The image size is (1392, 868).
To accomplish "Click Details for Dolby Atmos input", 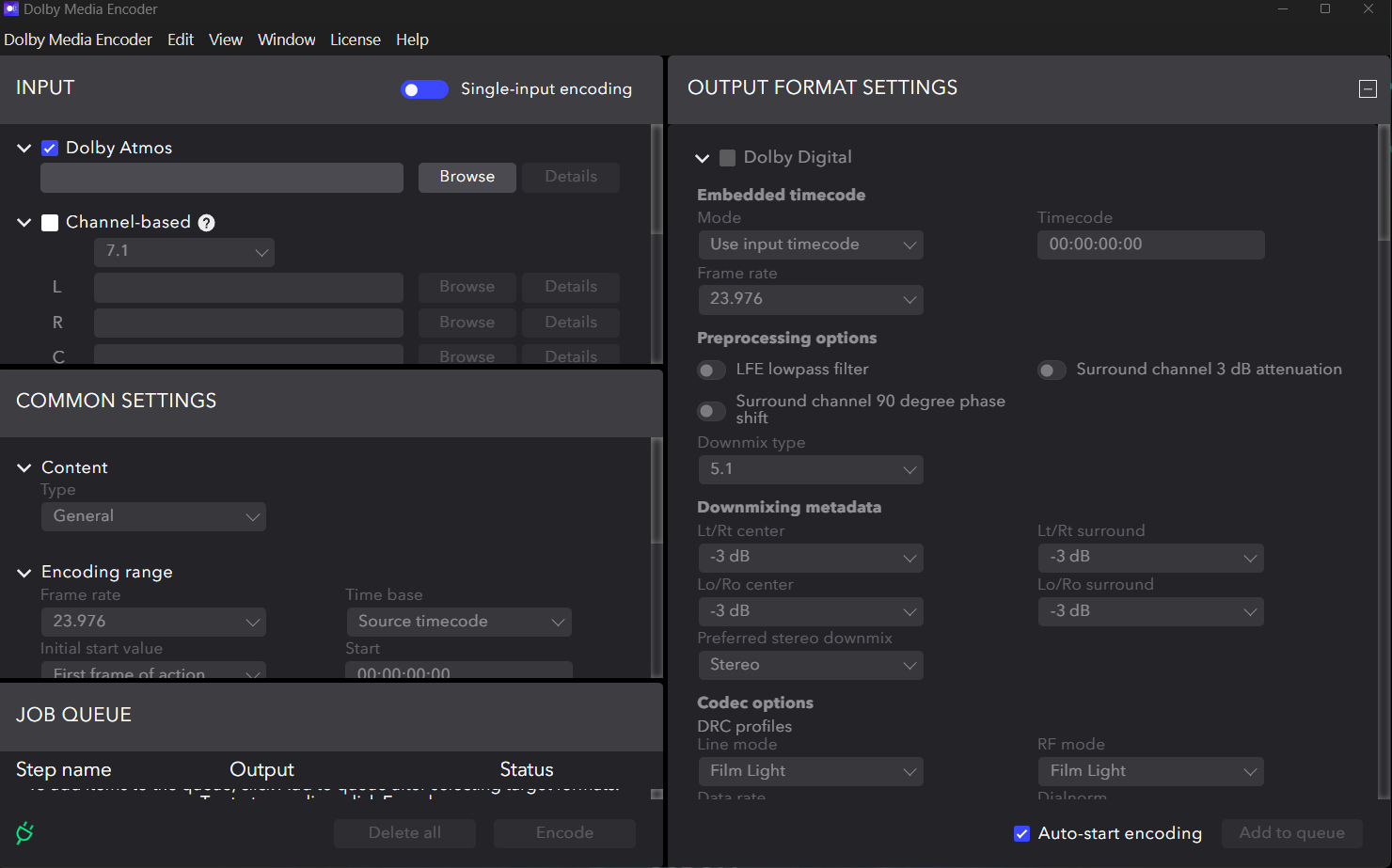I will tap(571, 177).
